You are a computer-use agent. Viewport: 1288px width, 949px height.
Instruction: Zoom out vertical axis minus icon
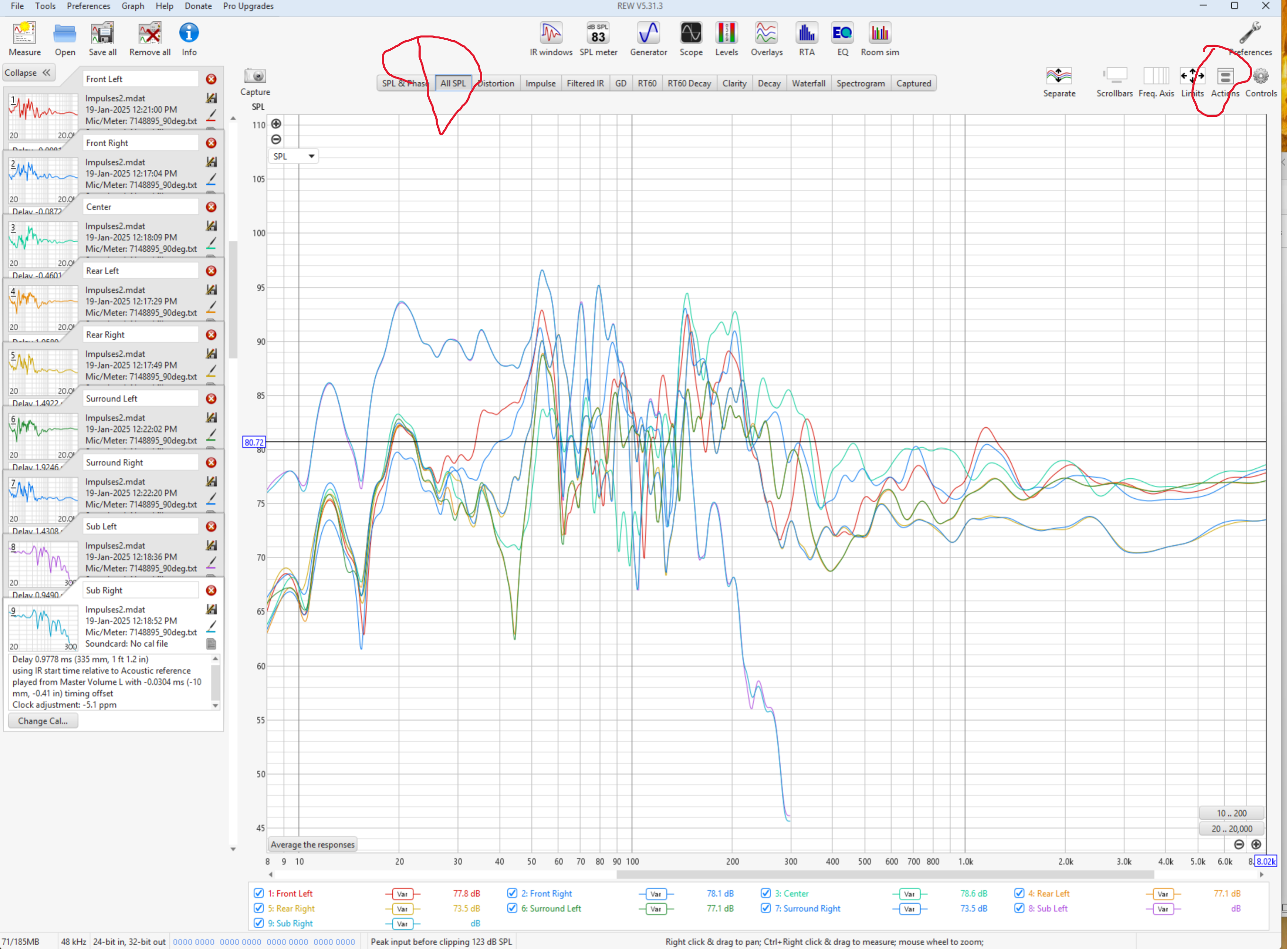click(x=276, y=140)
